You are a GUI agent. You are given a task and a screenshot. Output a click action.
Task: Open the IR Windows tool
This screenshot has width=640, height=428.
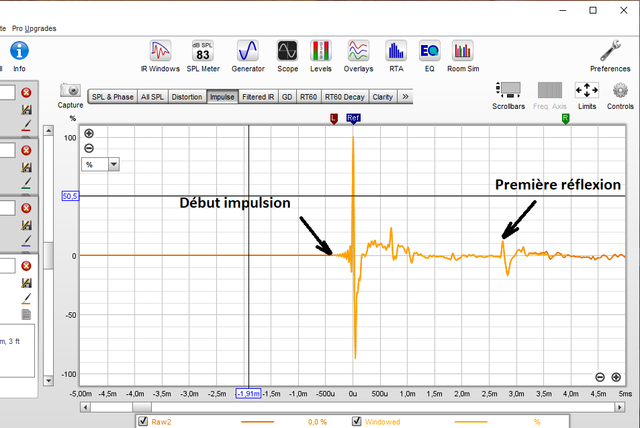click(x=160, y=56)
